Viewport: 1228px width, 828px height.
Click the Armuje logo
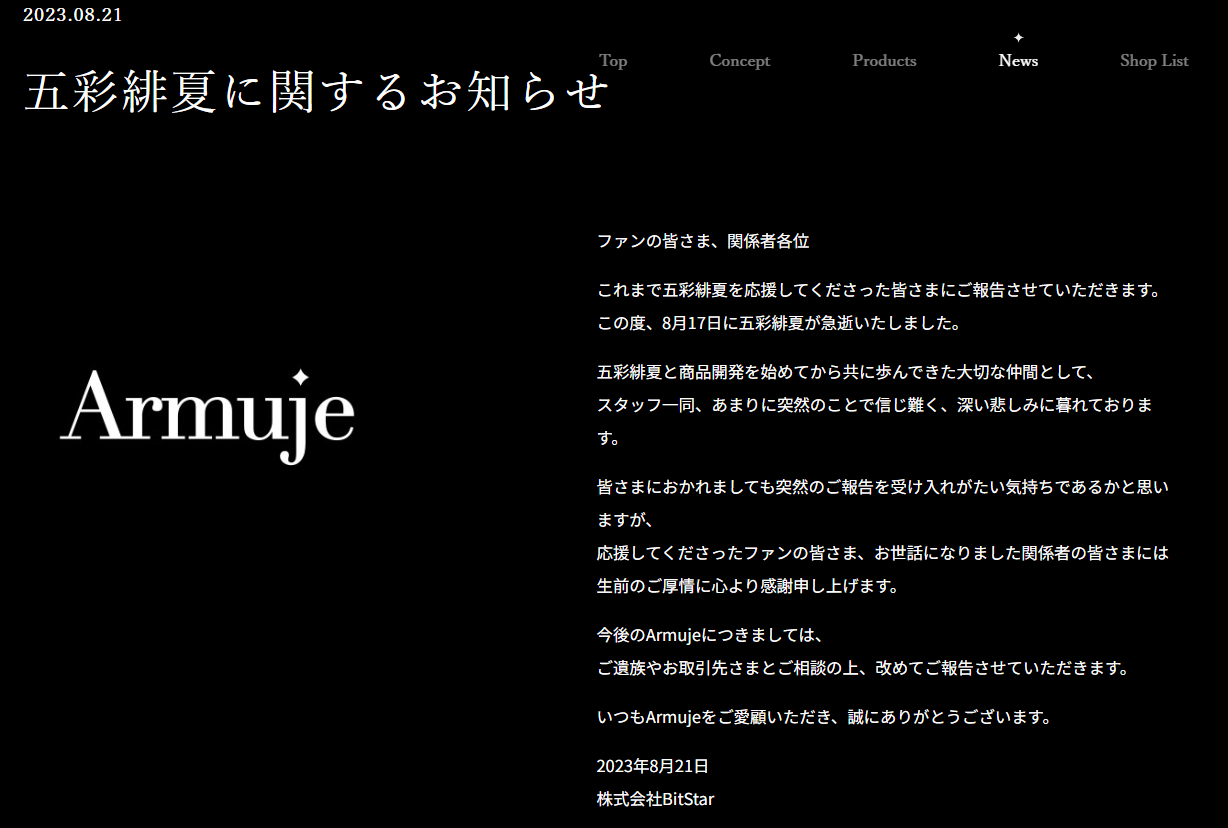(210, 414)
